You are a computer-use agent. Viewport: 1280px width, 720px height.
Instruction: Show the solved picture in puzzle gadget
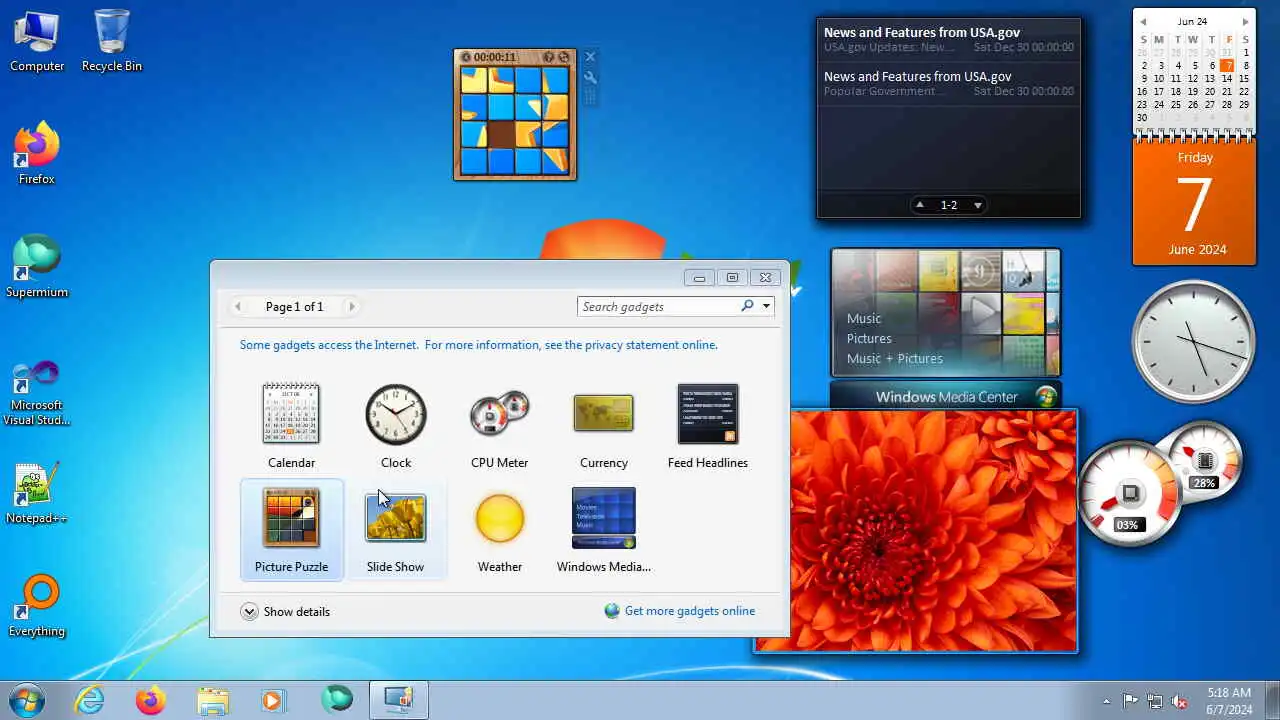pos(548,57)
